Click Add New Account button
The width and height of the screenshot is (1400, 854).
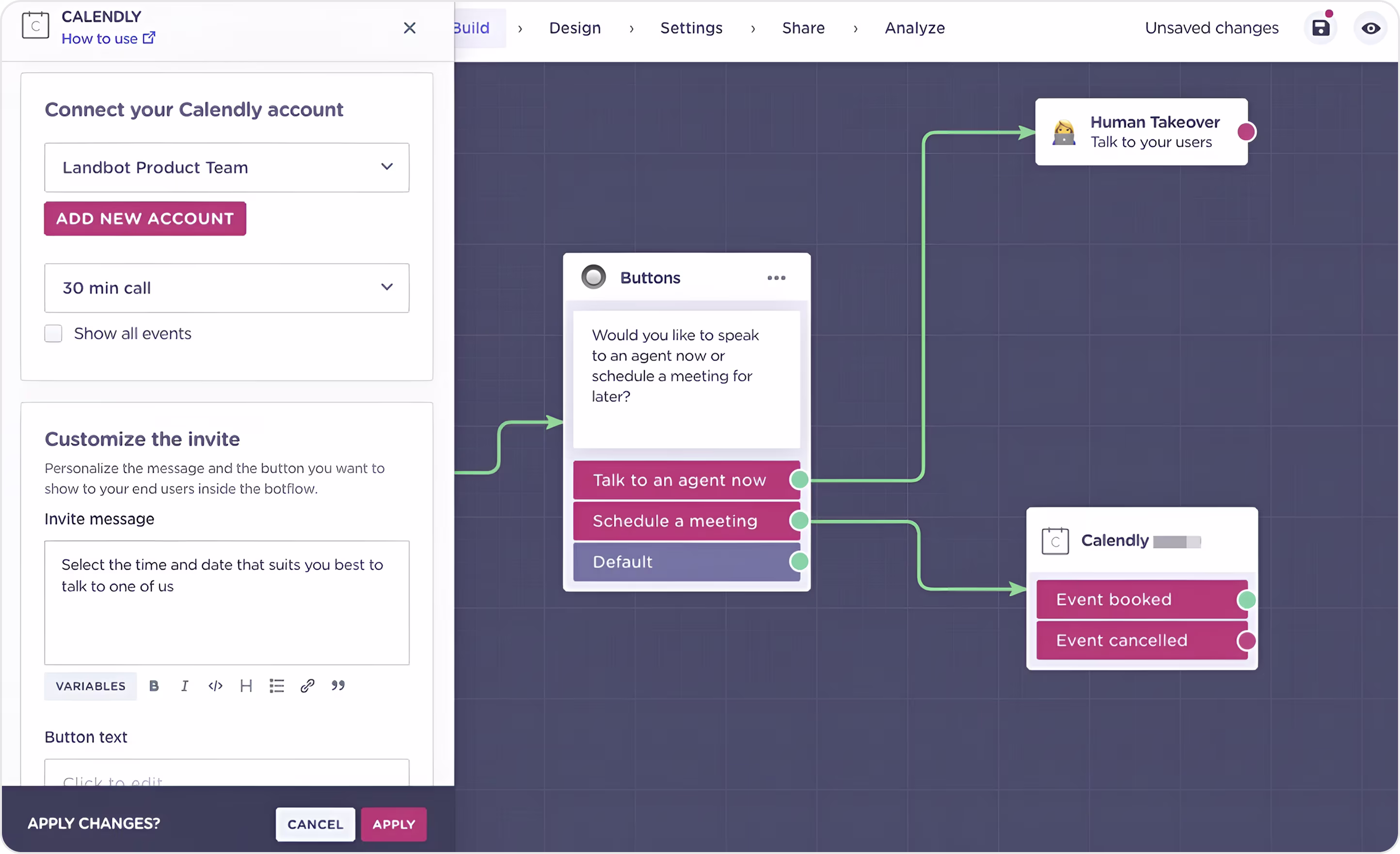145,219
